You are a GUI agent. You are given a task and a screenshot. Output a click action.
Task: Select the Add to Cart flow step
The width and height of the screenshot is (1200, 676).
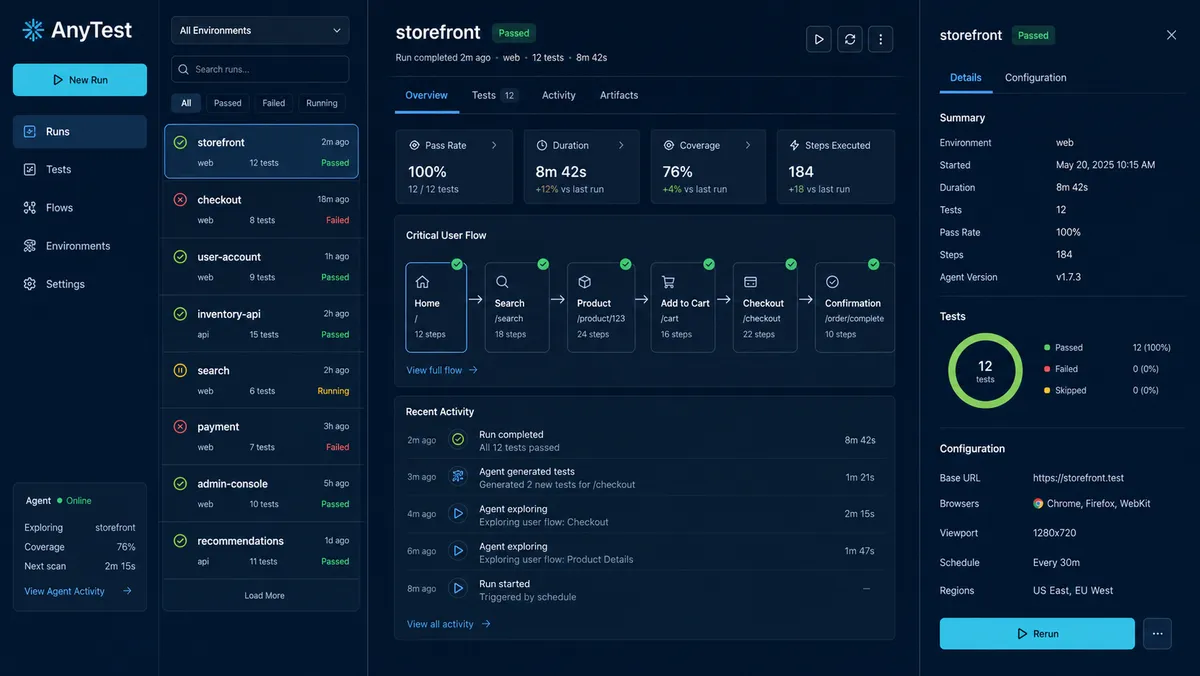tap(683, 307)
